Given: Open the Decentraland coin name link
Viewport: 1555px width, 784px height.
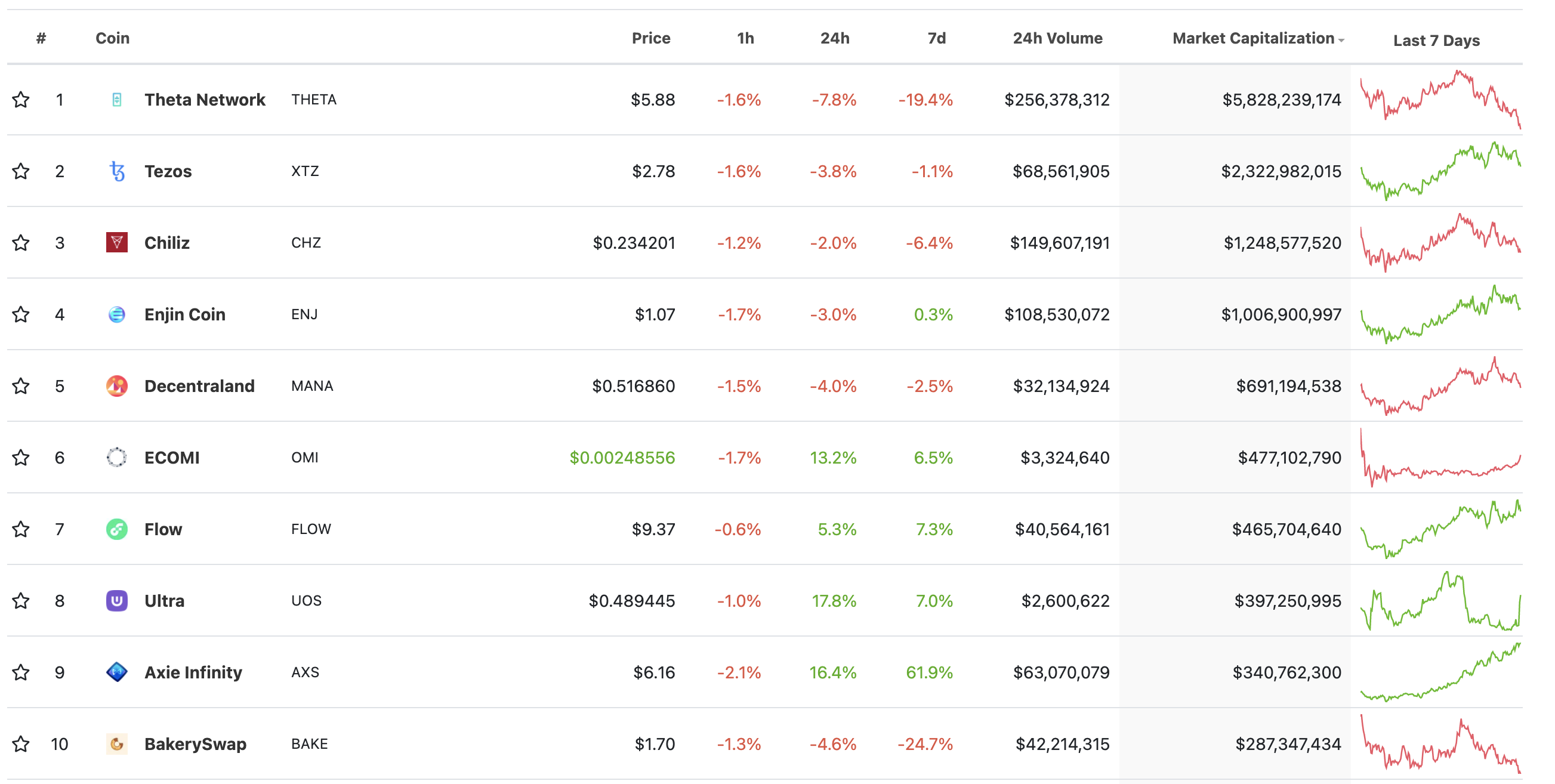Looking at the screenshot, I should (x=199, y=385).
